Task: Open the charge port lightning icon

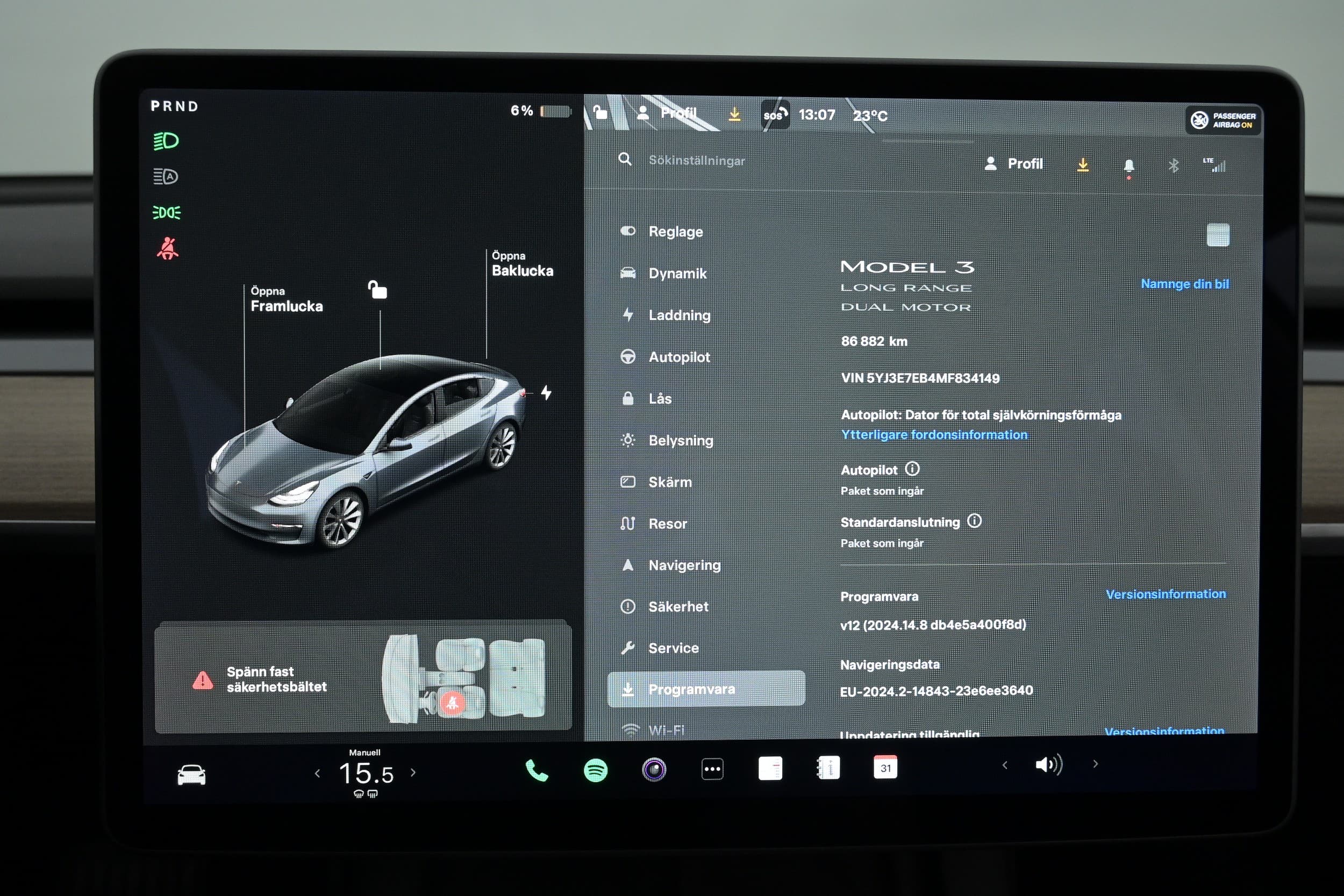Action: pos(546,392)
